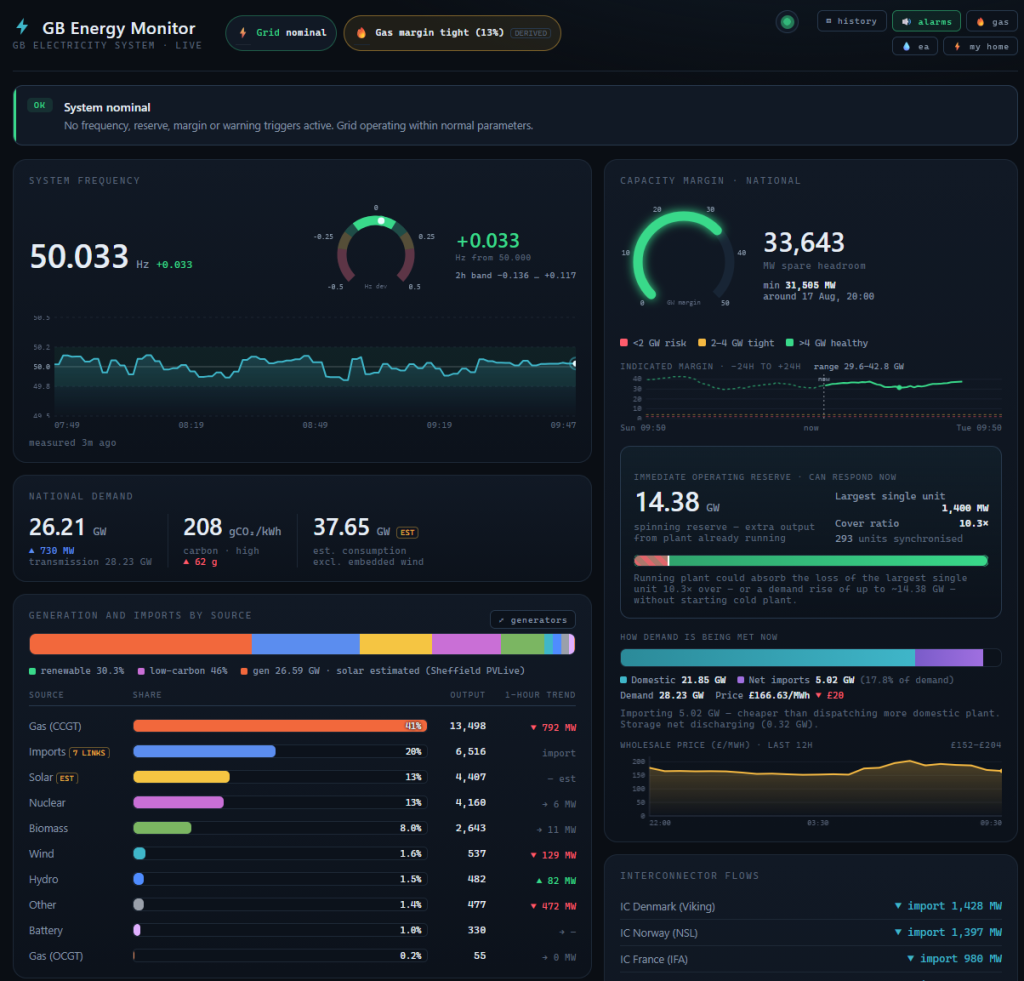Expand the generators view
This screenshot has width=1024, height=981.
532,620
